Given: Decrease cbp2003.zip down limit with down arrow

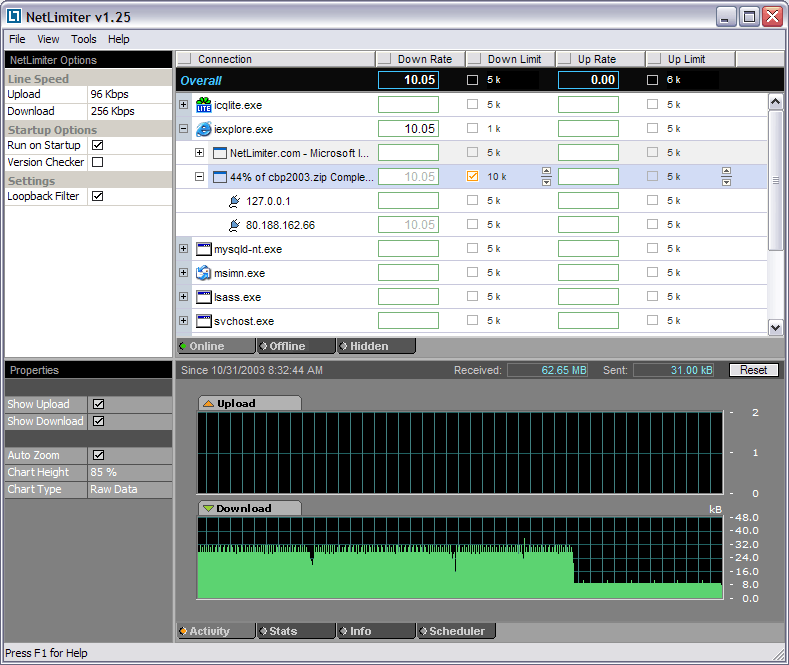Looking at the screenshot, I should point(546,182).
